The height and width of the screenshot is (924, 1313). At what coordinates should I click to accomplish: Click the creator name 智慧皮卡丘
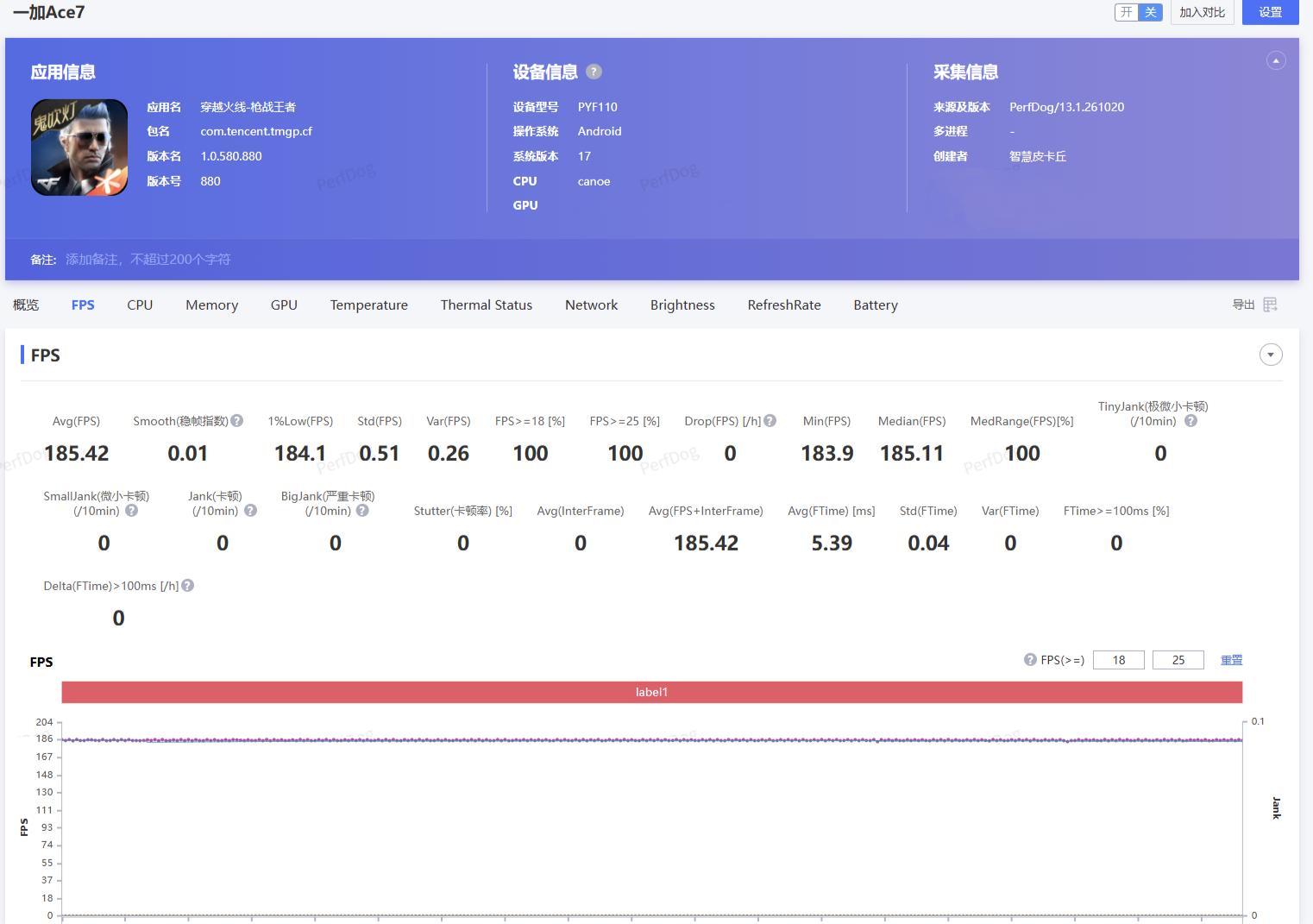pyautogui.click(x=1038, y=156)
